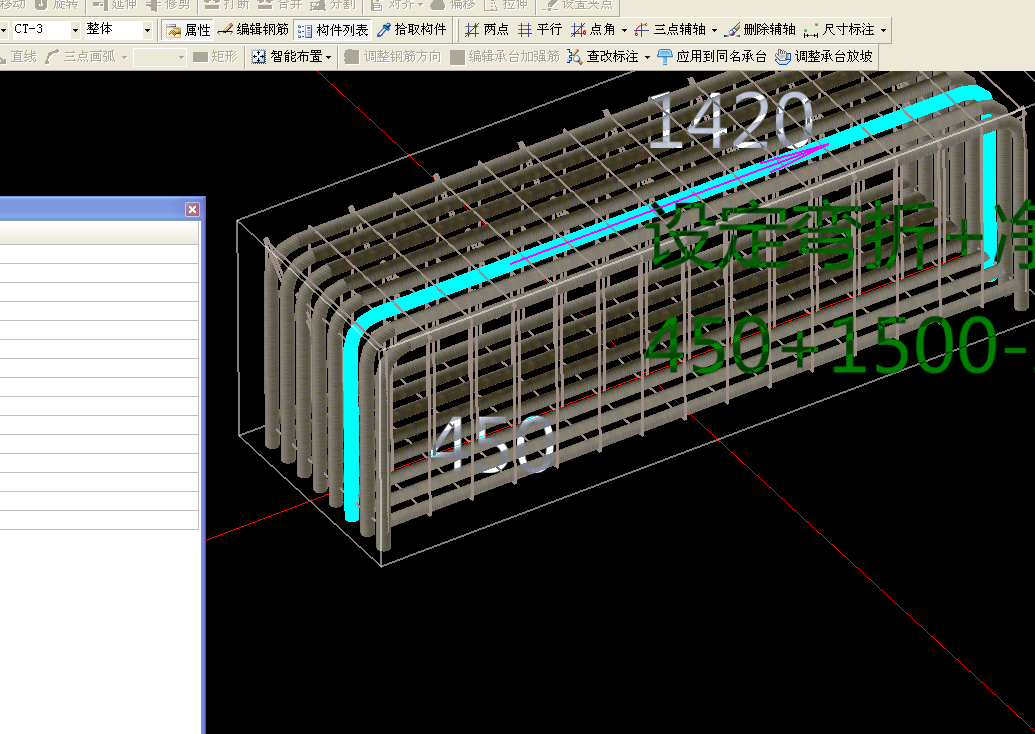Select the 三点画弧 three-point arc tool
The width and height of the screenshot is (1035, 734).
81,57
